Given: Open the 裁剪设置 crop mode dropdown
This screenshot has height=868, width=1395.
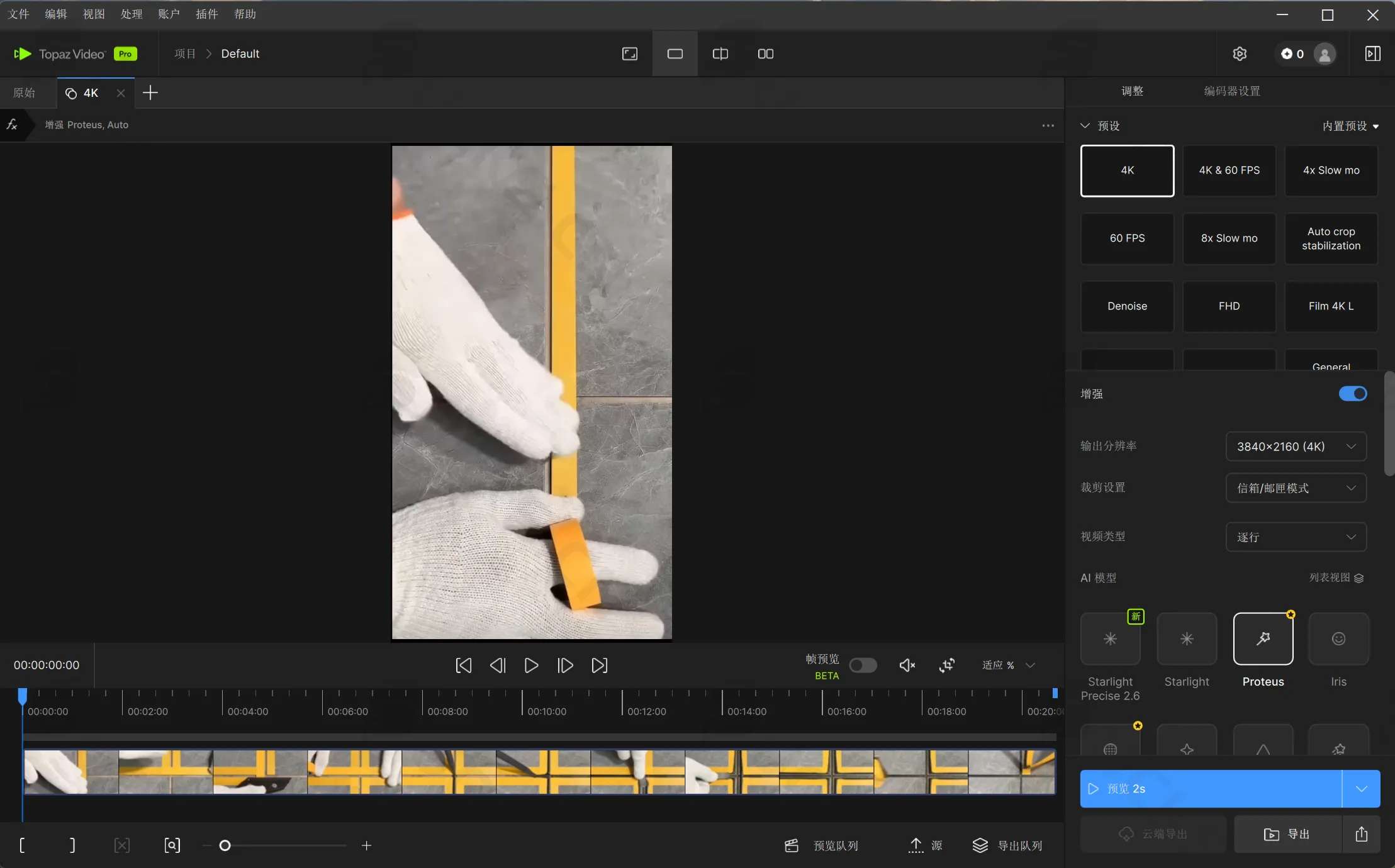Looking at the screenshot, I should coord(1296,488).
